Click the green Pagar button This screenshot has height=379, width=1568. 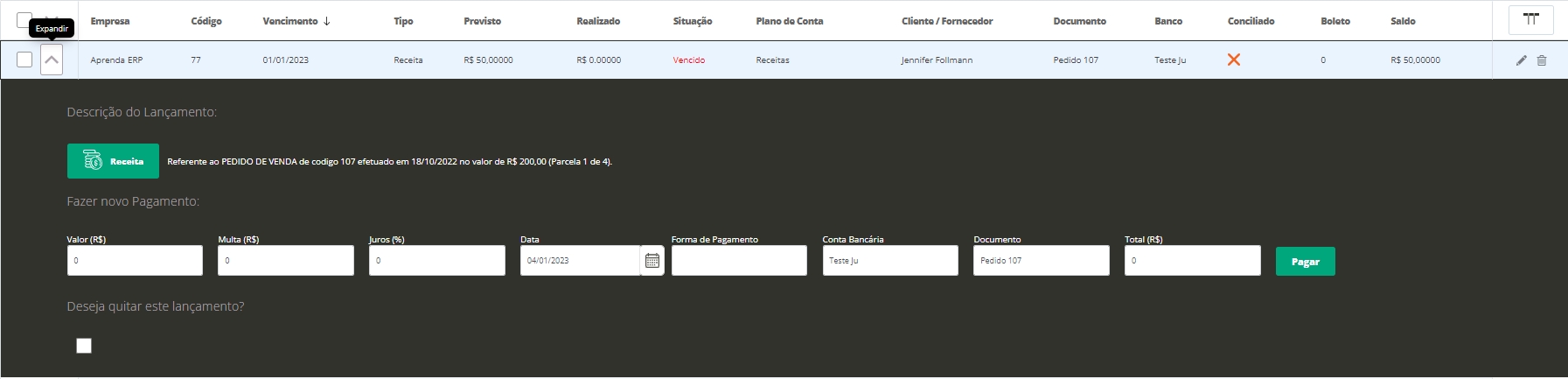click(x=1305, y=262)
